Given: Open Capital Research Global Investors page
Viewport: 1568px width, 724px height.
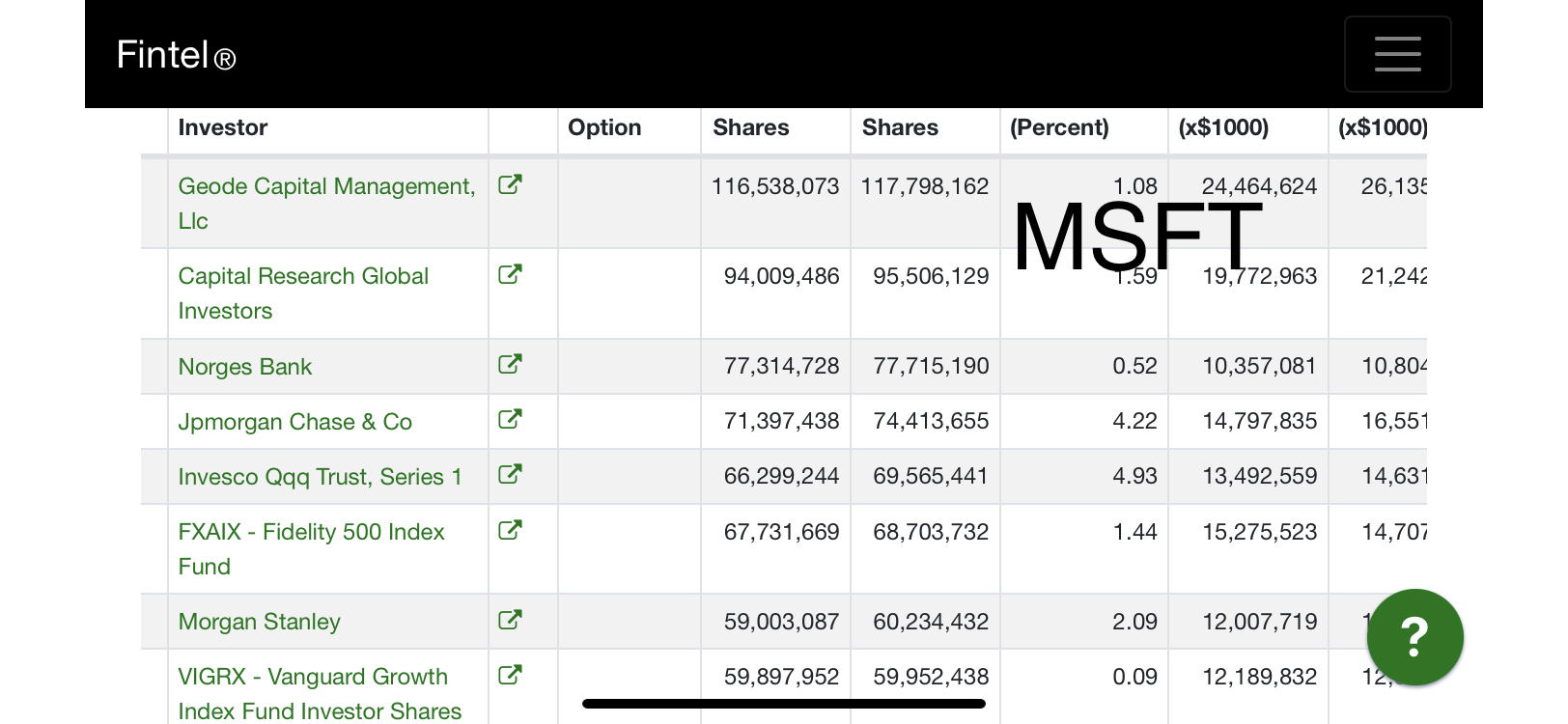Looking at the screenshot, I should point(303,293).
